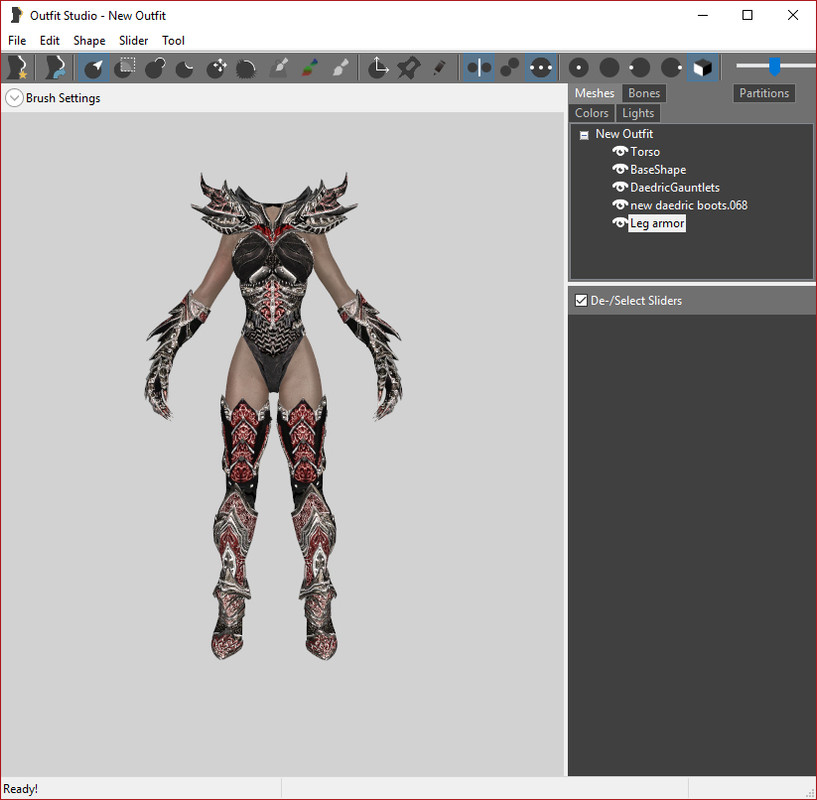Activate the Transform tool with axis arrows
The image size is (817, 800).
[x=378, y=67]
